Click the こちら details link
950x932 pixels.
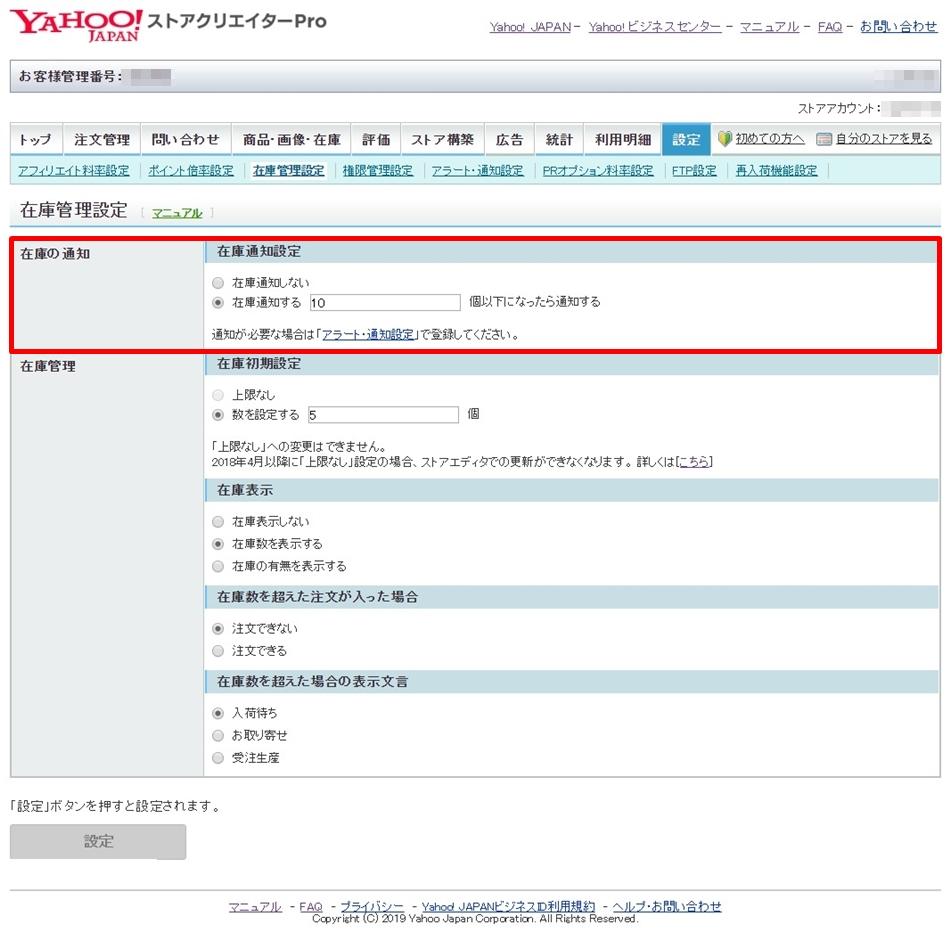point(694,462)
